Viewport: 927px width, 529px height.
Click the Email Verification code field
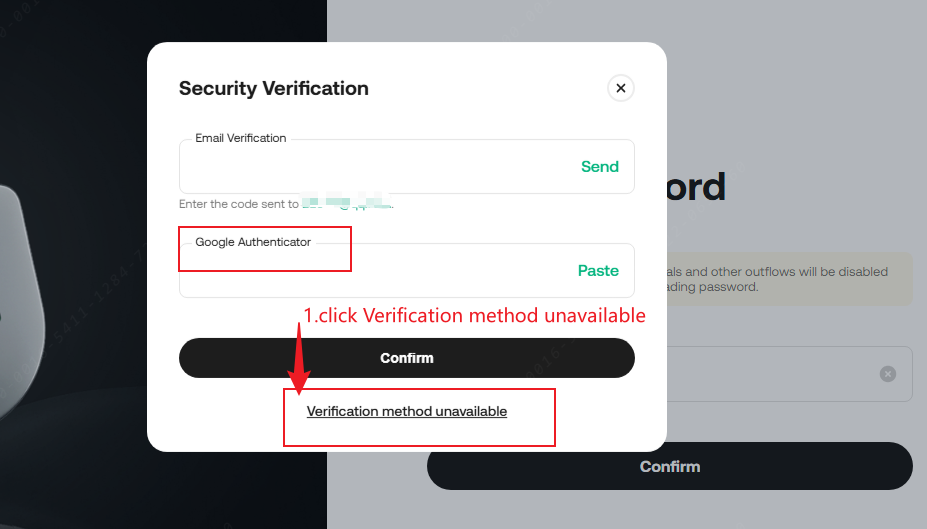point(370,167)
